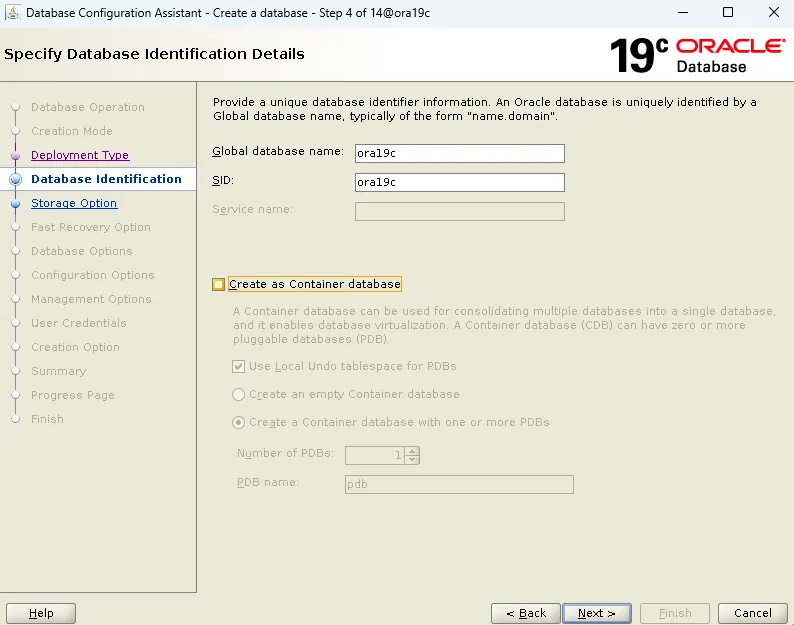The height and width of the screenshot is (625, 794).
Task: Click the 'Number of PDBs:' label
Action: point(285,453)
